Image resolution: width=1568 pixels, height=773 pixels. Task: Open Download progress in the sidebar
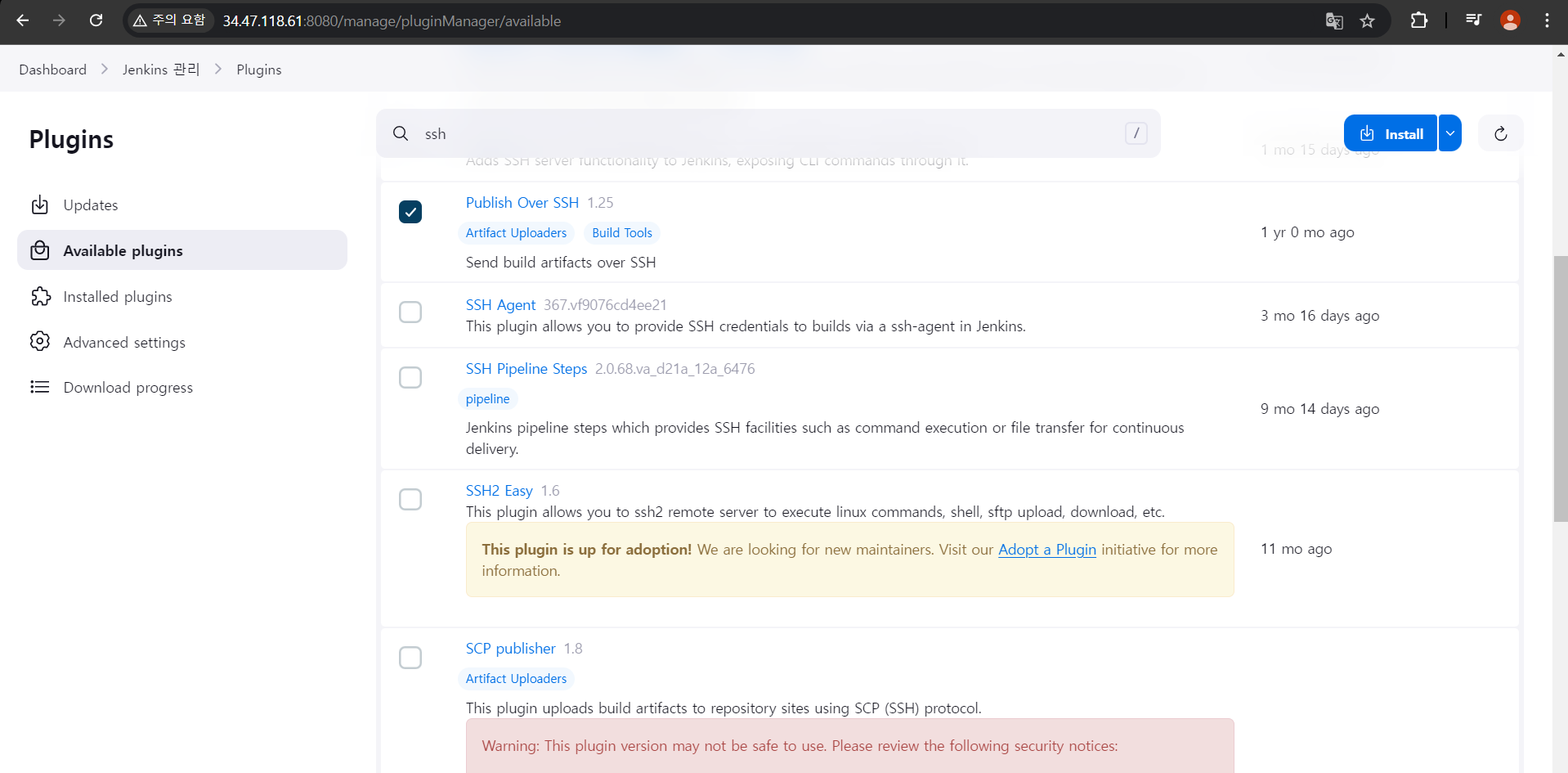pyautogui.click(x=182, y=387)
